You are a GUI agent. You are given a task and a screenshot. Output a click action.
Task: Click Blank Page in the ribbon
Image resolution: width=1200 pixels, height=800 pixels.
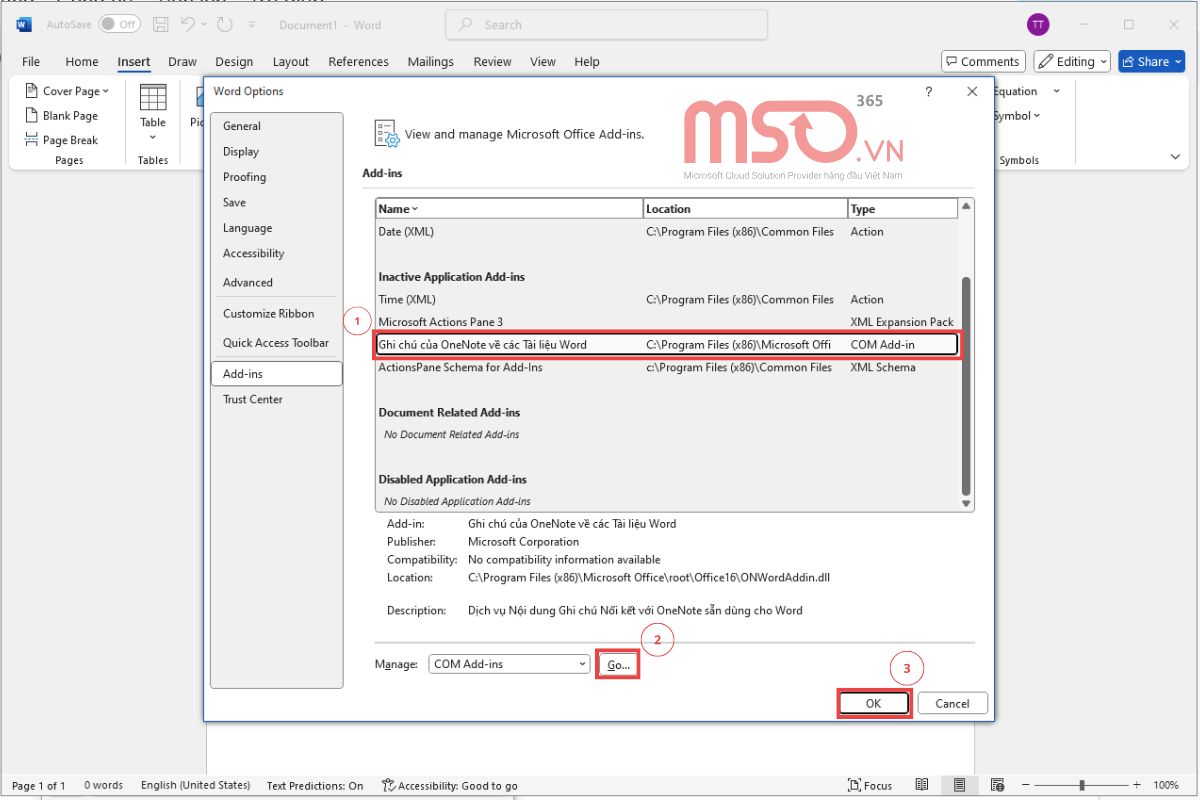[61, 116]
